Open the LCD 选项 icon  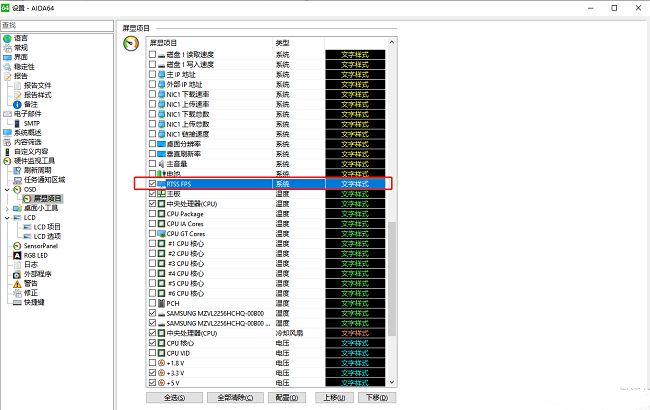[x=27, y=236]
